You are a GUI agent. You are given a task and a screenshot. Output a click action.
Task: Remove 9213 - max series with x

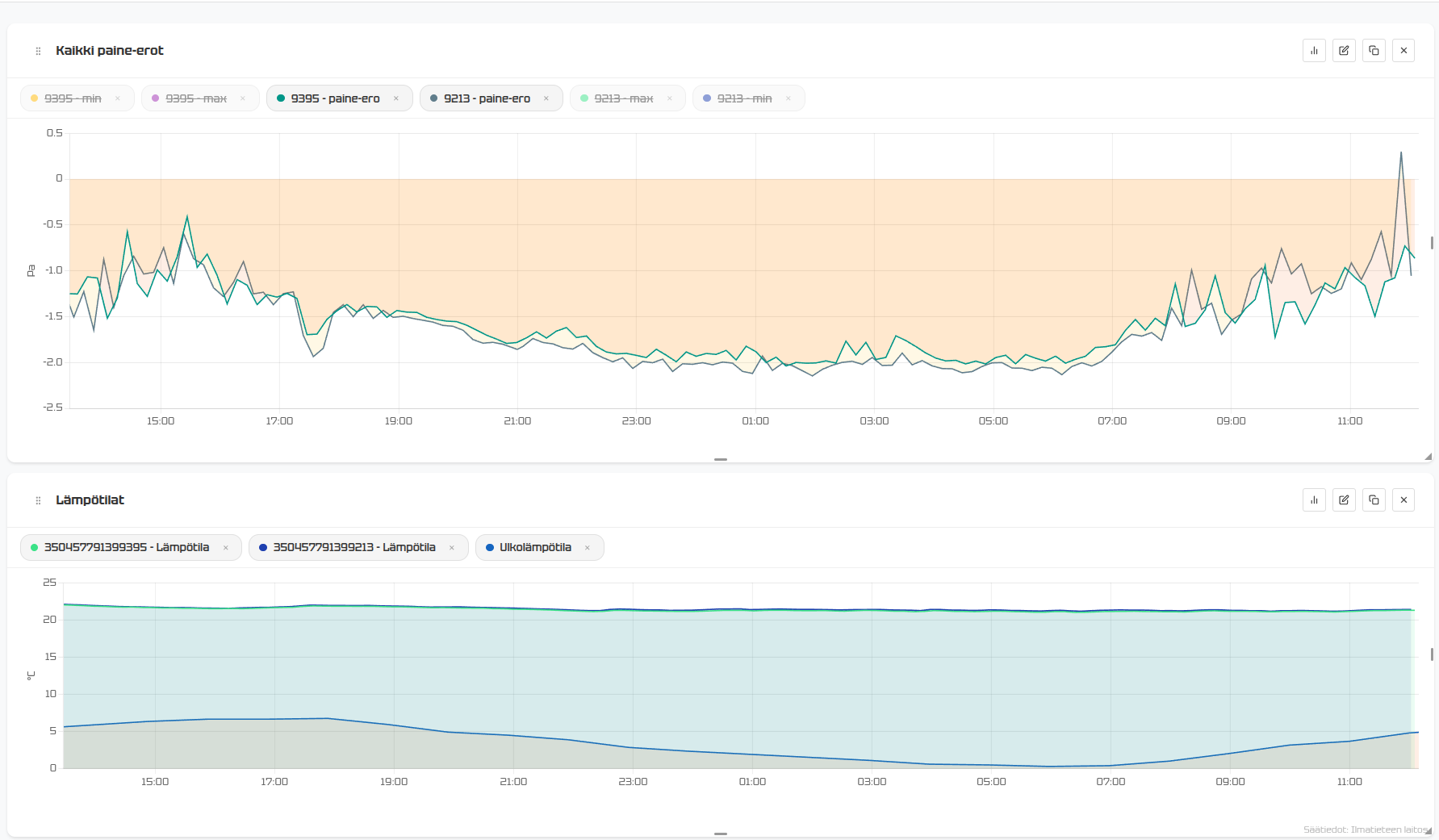point(670,98)
